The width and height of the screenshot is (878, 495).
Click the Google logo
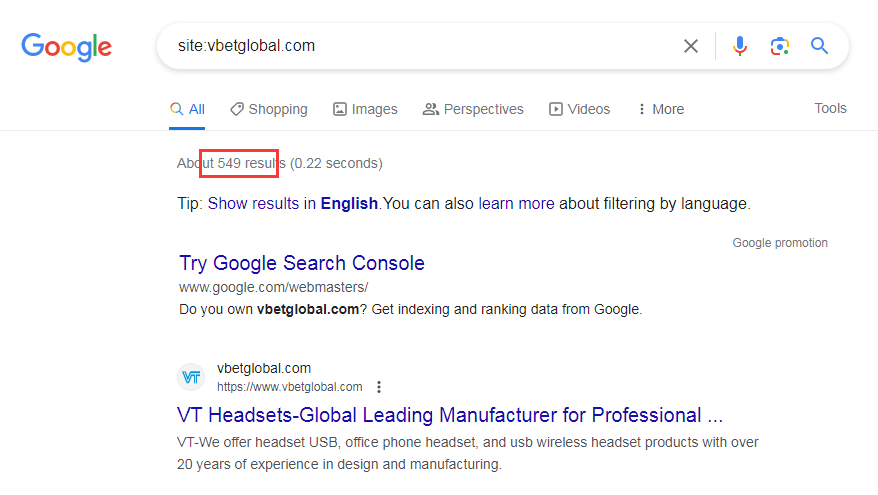(x=67, y=47)
